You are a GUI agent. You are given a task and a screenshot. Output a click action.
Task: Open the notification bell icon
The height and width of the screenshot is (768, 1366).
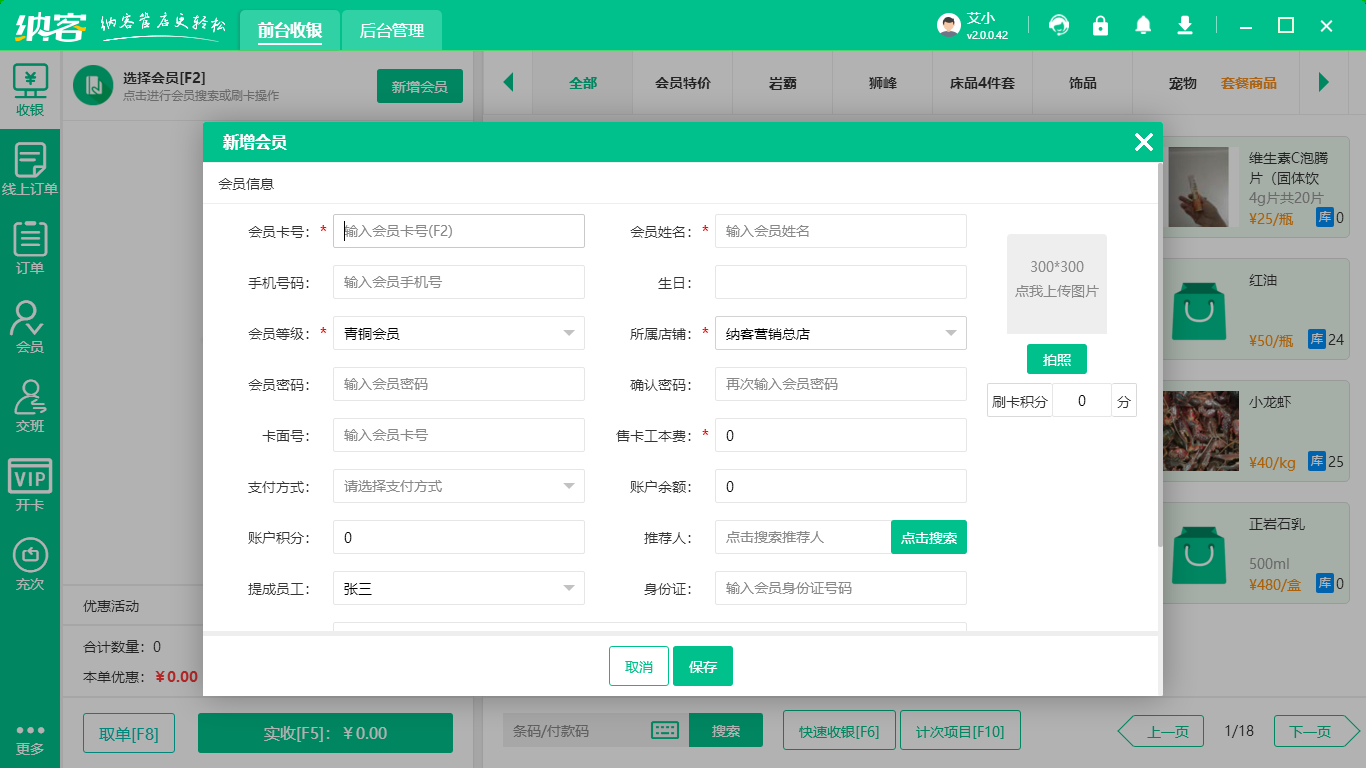(1143, 26)
